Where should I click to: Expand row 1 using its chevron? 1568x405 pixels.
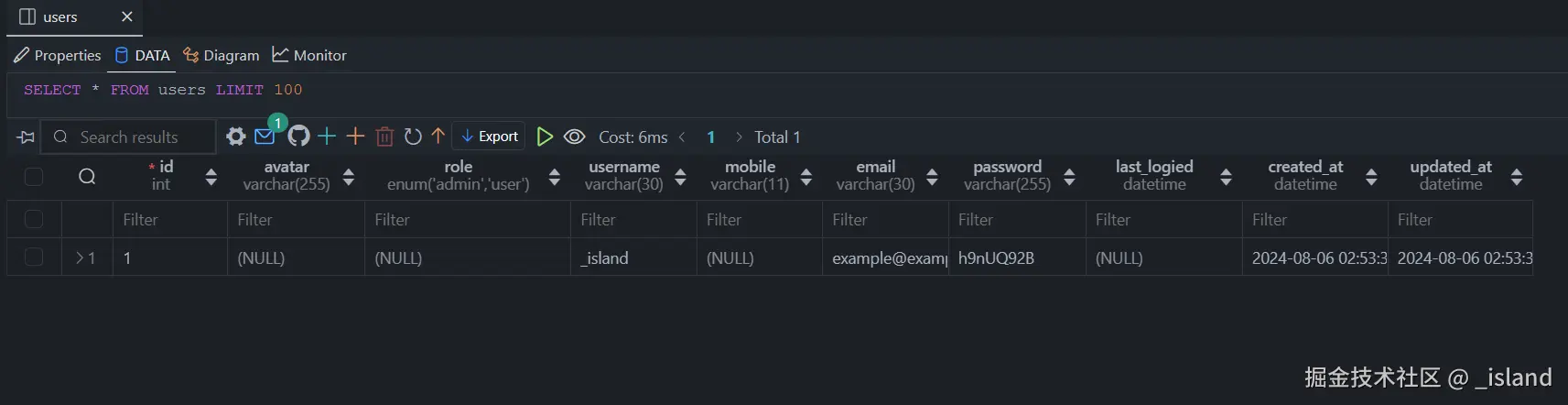pyautogui.click(x=80, y=257)
